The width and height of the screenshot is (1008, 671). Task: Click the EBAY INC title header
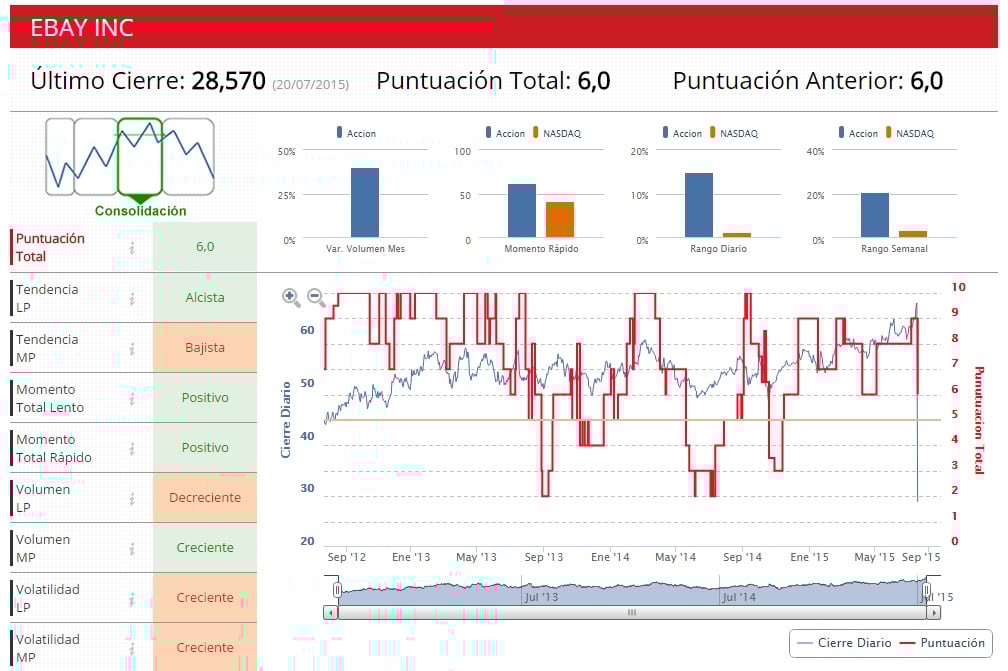click(82, 28)
